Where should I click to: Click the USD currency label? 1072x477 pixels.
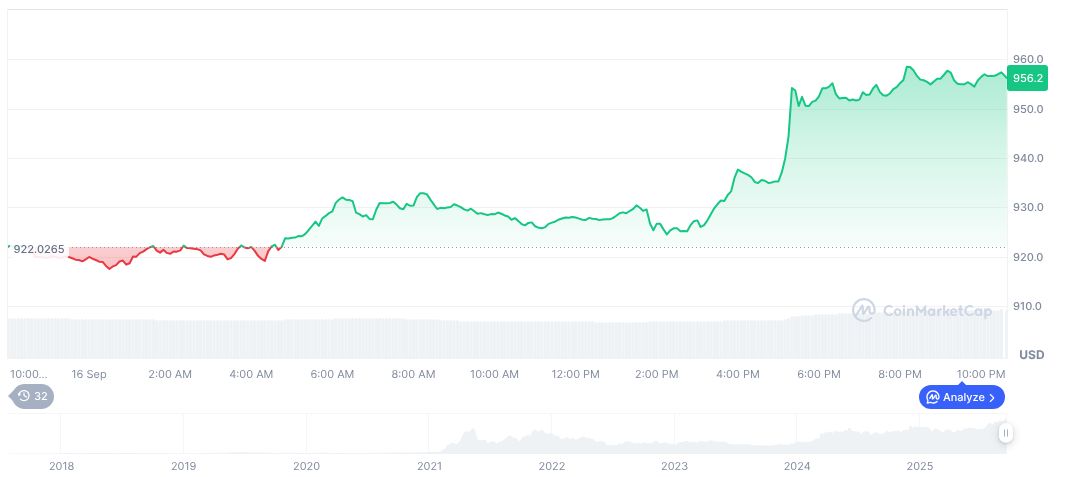pos(1031,355)
